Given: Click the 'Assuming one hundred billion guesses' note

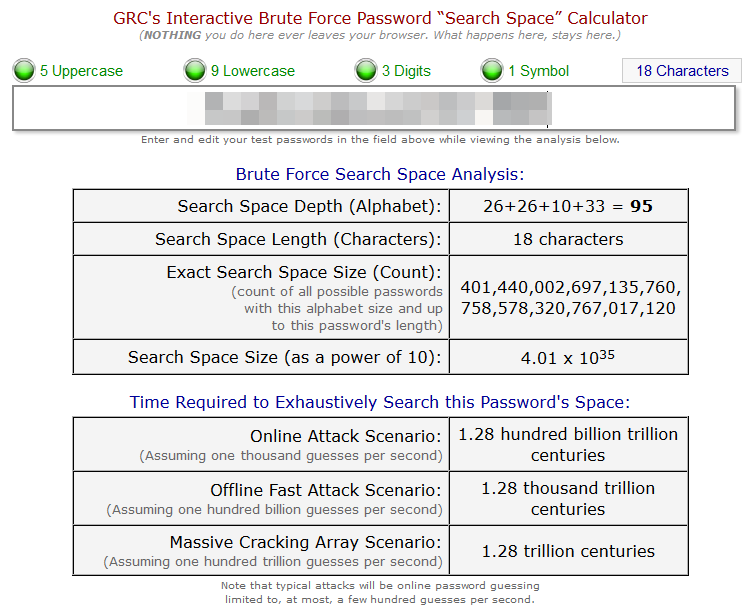Looking at the screenshot, I should (275, 510).
